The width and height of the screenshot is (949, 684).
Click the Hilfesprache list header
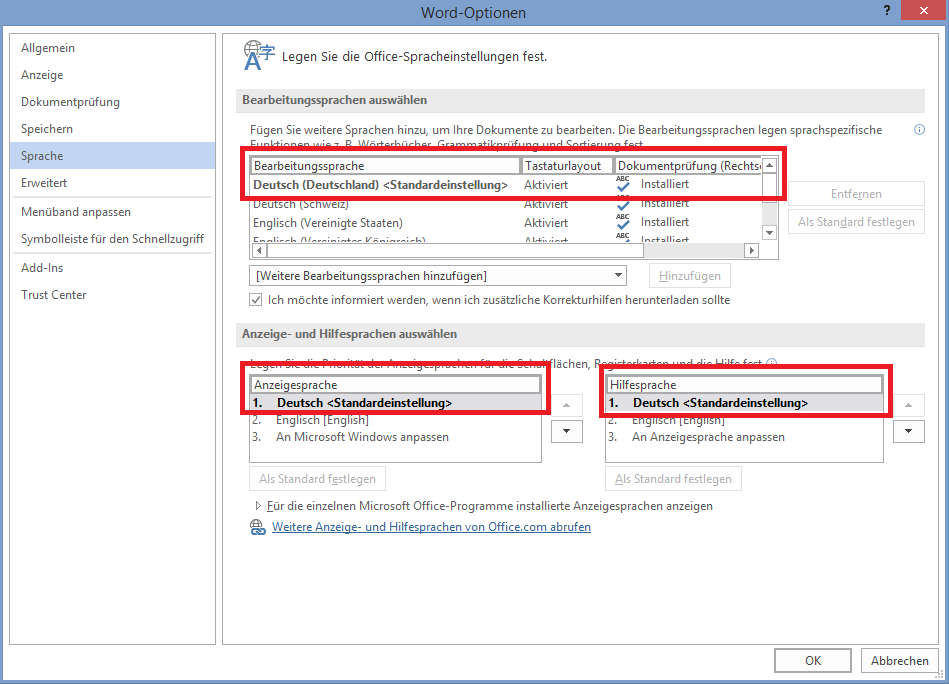[x=744, y=385]
